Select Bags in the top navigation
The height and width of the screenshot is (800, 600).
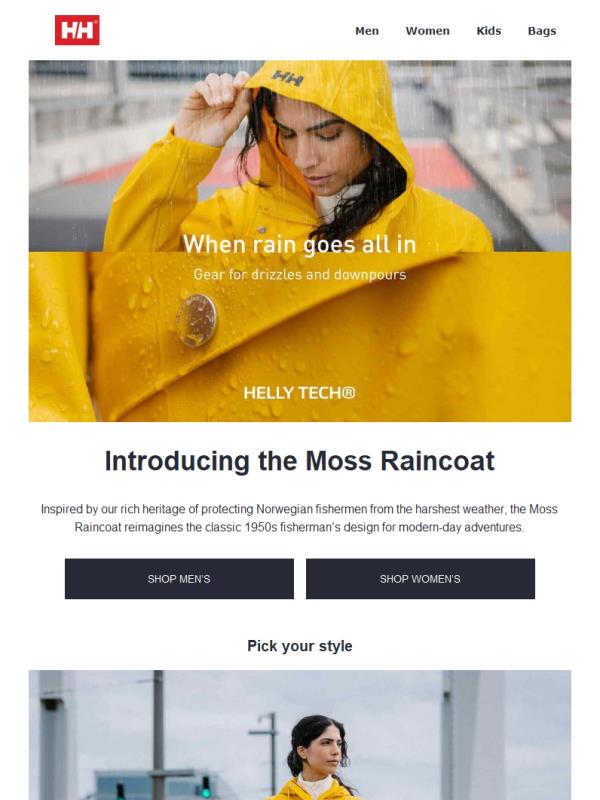click(x=542, y=31)
